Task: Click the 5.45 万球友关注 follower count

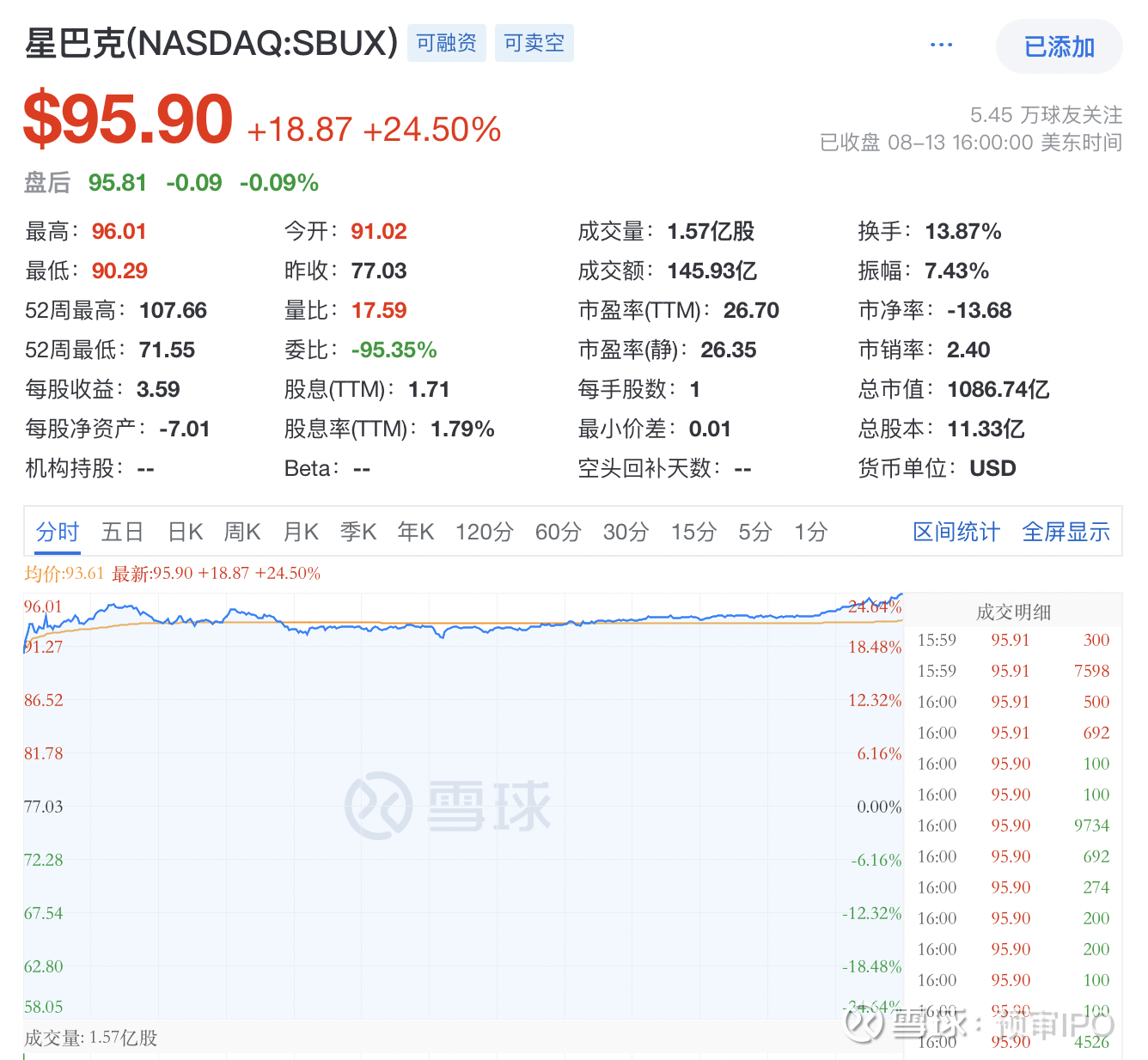Action: [1046, 115]
